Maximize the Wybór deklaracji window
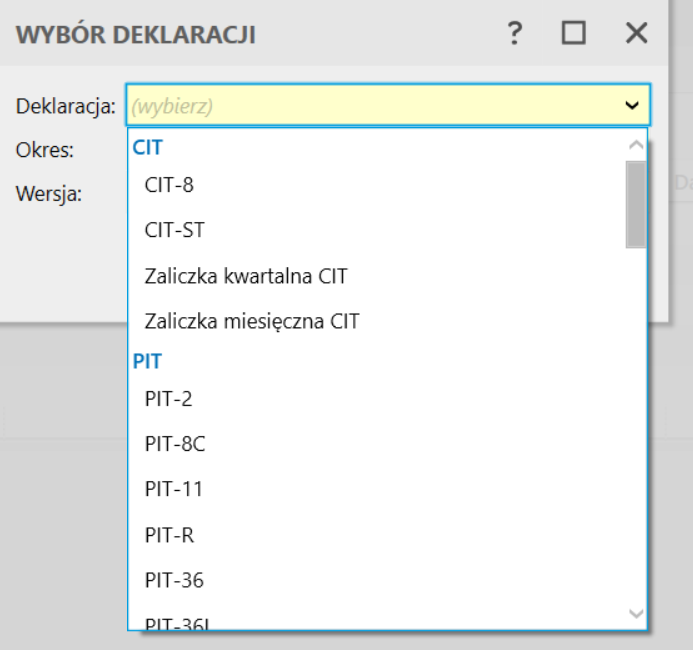 [x=574, y=34]
